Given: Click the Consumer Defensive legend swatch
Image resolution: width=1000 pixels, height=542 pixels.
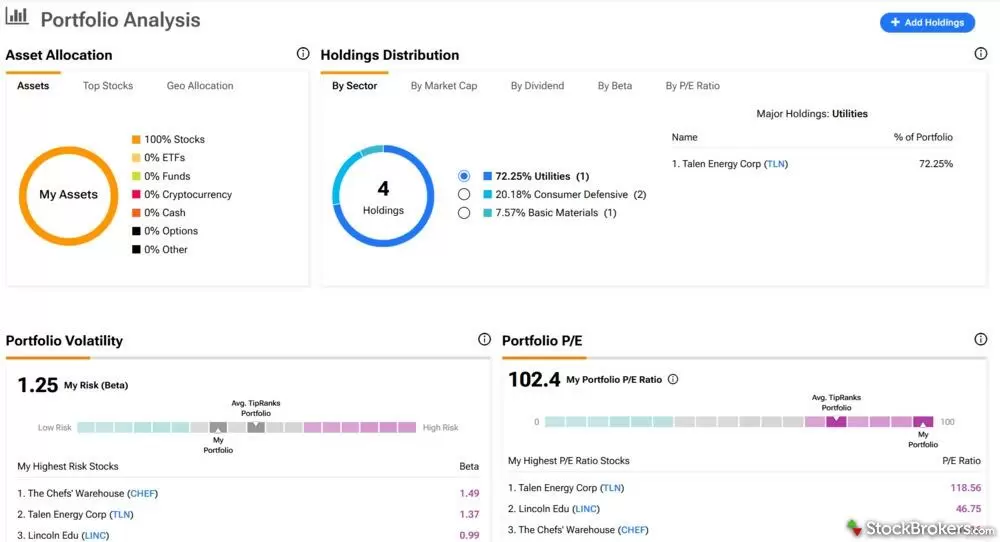Looking at the screenshot, I should click(487, 194).
